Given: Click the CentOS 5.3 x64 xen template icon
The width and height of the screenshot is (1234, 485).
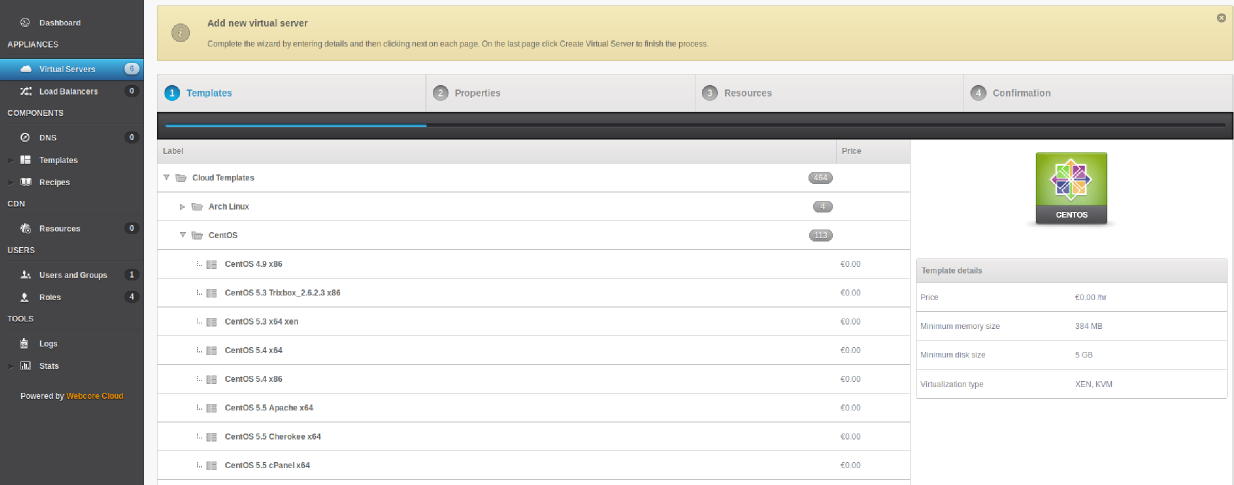Looking at the screenshot, I should [x=211, y=322].
